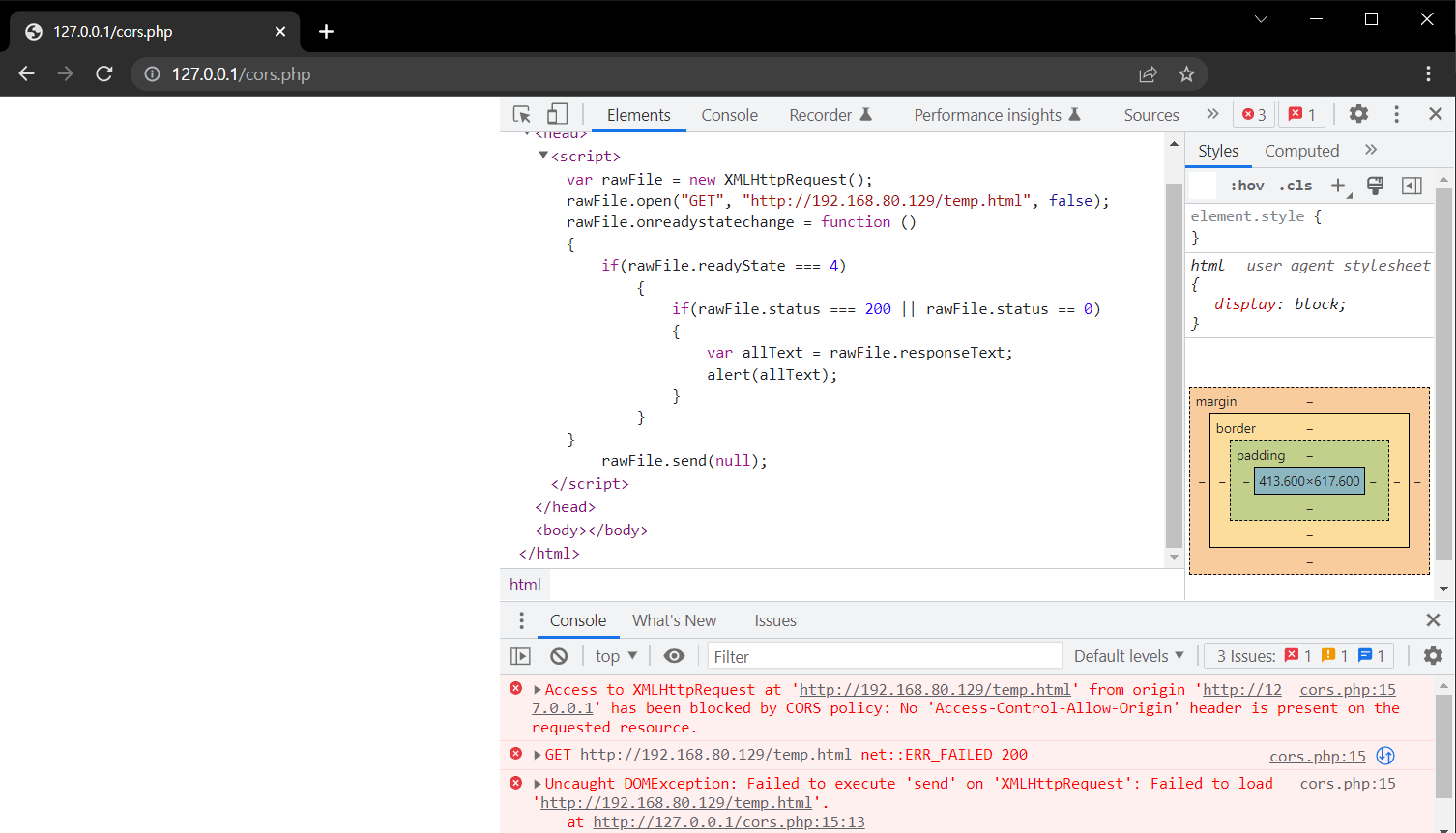The height and width of the screenshot is (833, 1456).
Task: Show the console sidebar
Action: 520,656
